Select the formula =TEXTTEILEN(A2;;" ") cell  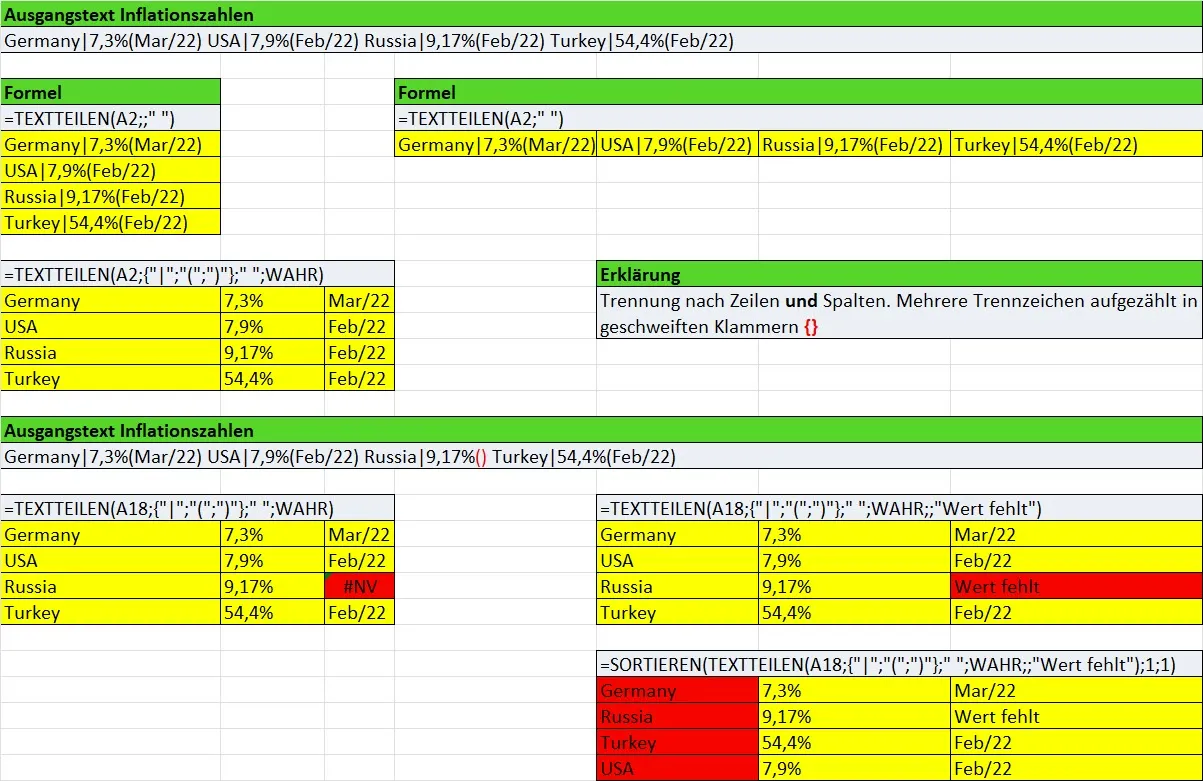click(x=110, y=119)
